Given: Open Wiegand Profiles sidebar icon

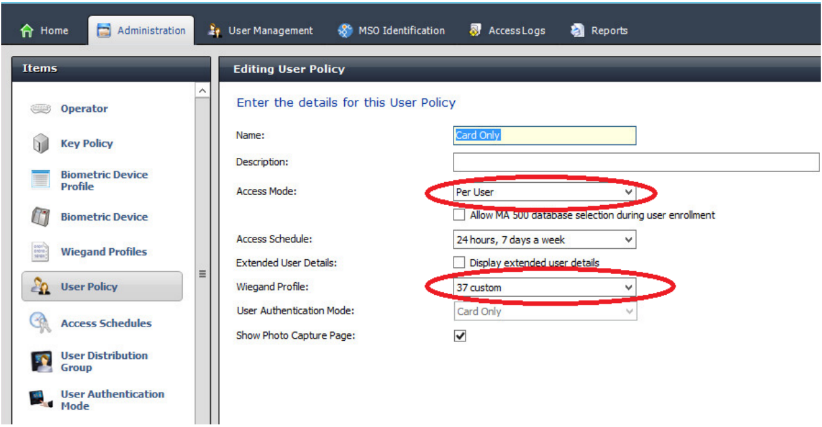Looking at the screenshot, I should 40,252.
